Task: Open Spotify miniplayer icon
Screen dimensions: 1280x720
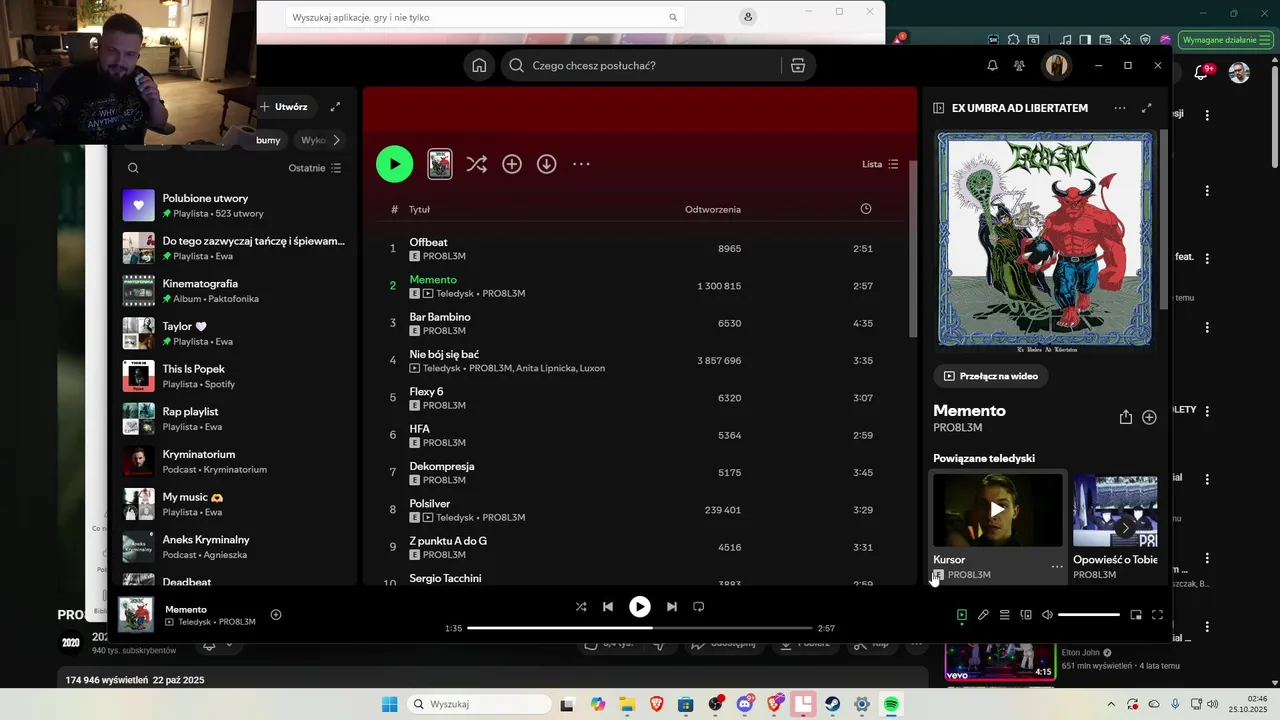Action: tap(1136, 615)
